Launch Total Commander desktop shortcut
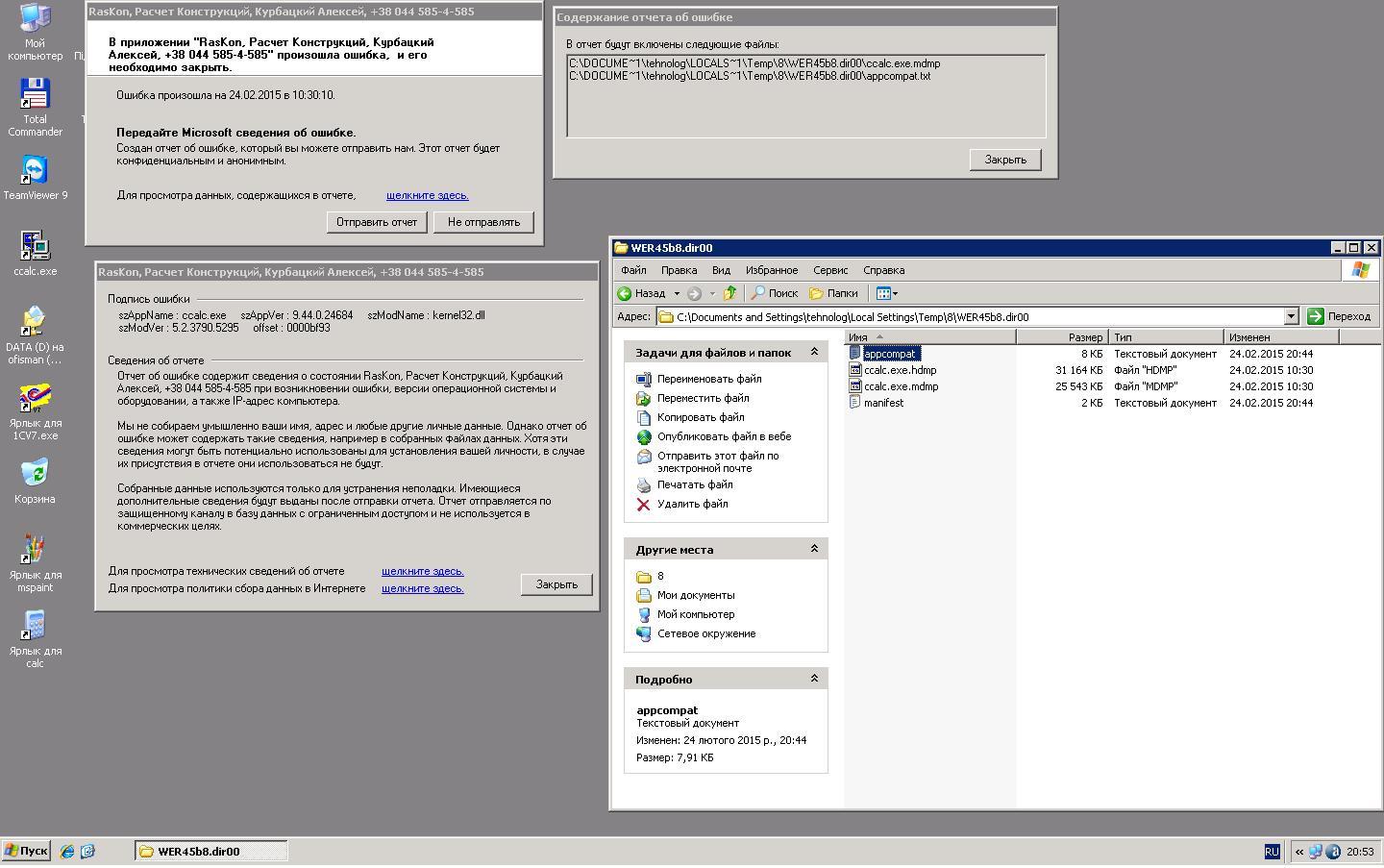The height and width of the screenshot is (868, 1384). [x=35, y=108]
